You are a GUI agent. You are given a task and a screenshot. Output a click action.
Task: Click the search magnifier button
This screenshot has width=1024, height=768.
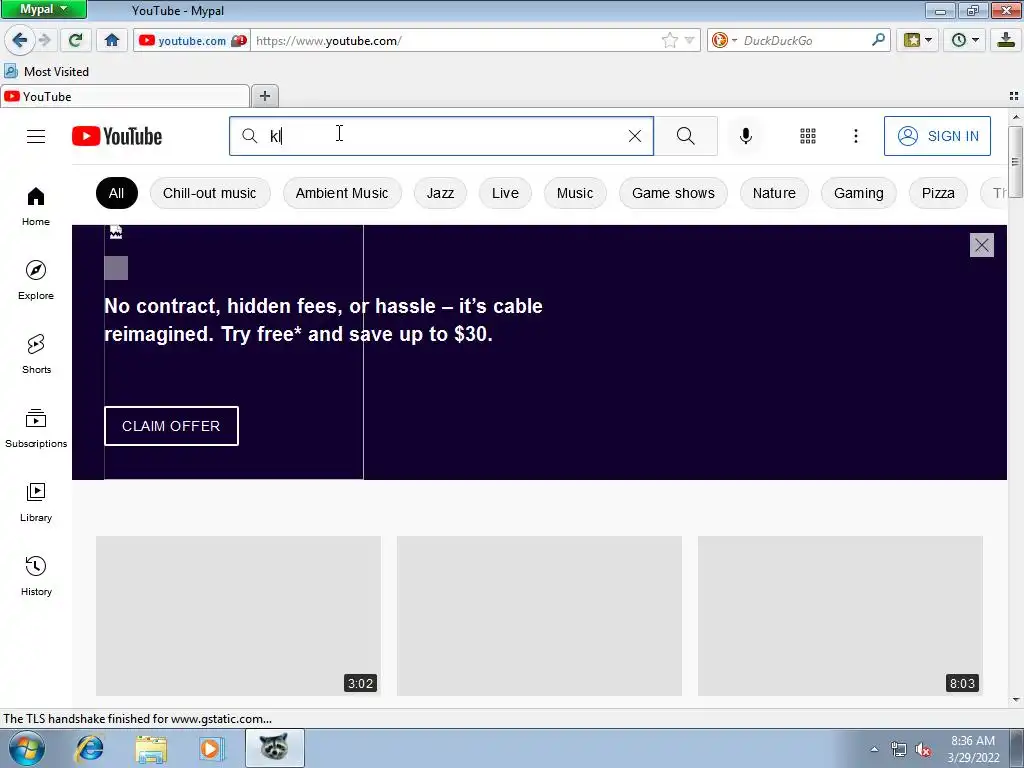tap(686, 136)
